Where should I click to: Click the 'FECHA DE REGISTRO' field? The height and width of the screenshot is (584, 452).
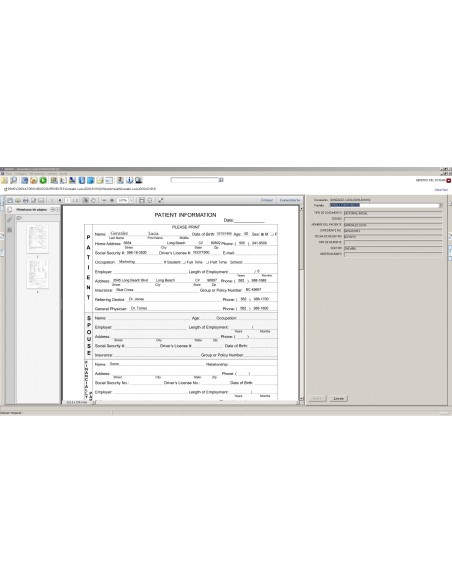point(392,237)
